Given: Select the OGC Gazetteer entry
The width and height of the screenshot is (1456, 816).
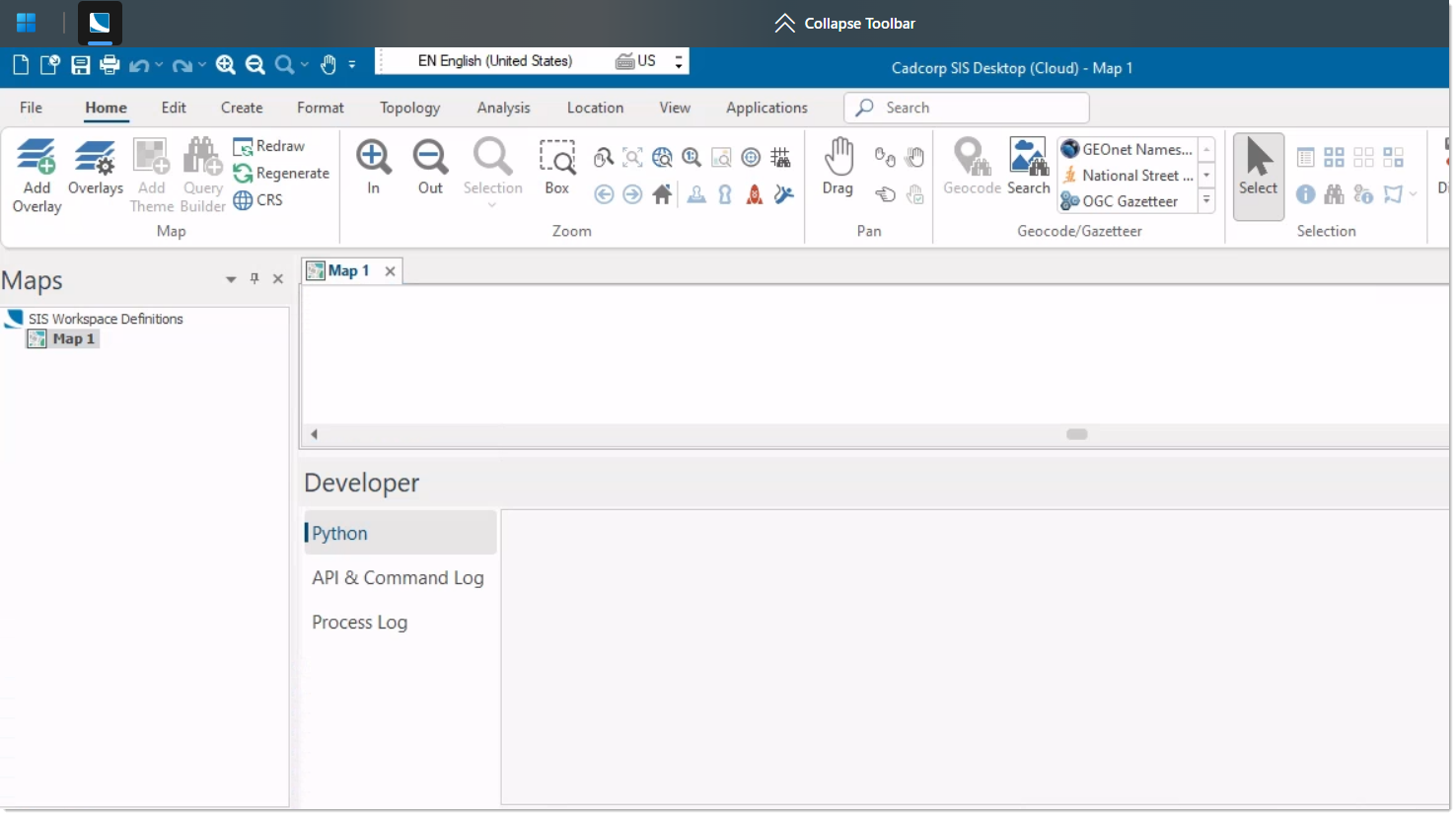Looking at the screenshot, I should click(1127, 200).
